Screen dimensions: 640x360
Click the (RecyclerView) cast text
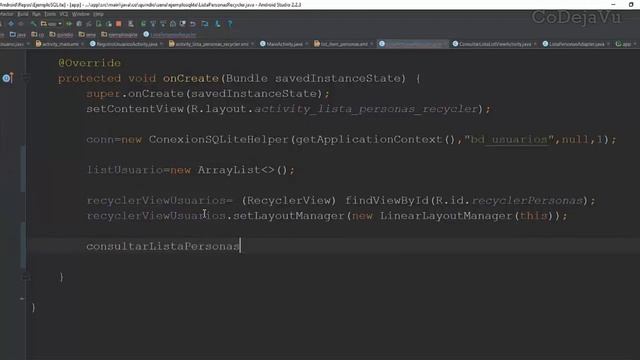(x=289, y=200)
